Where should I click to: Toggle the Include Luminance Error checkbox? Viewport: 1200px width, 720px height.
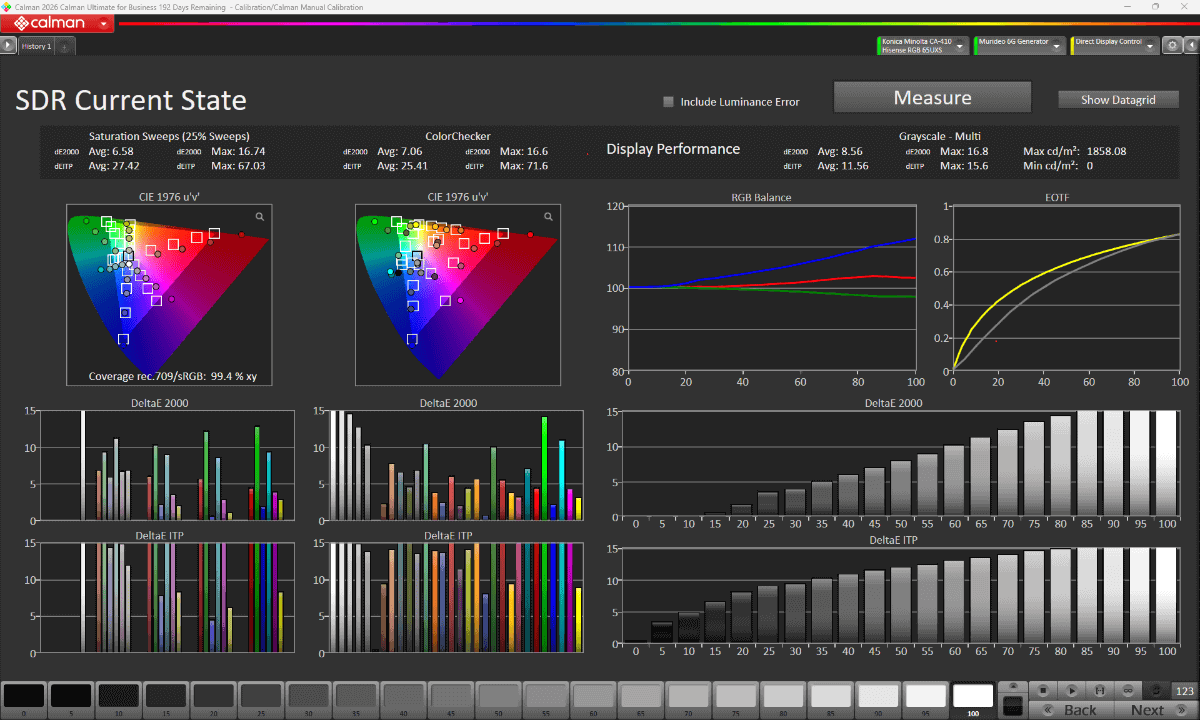[669, 102]
